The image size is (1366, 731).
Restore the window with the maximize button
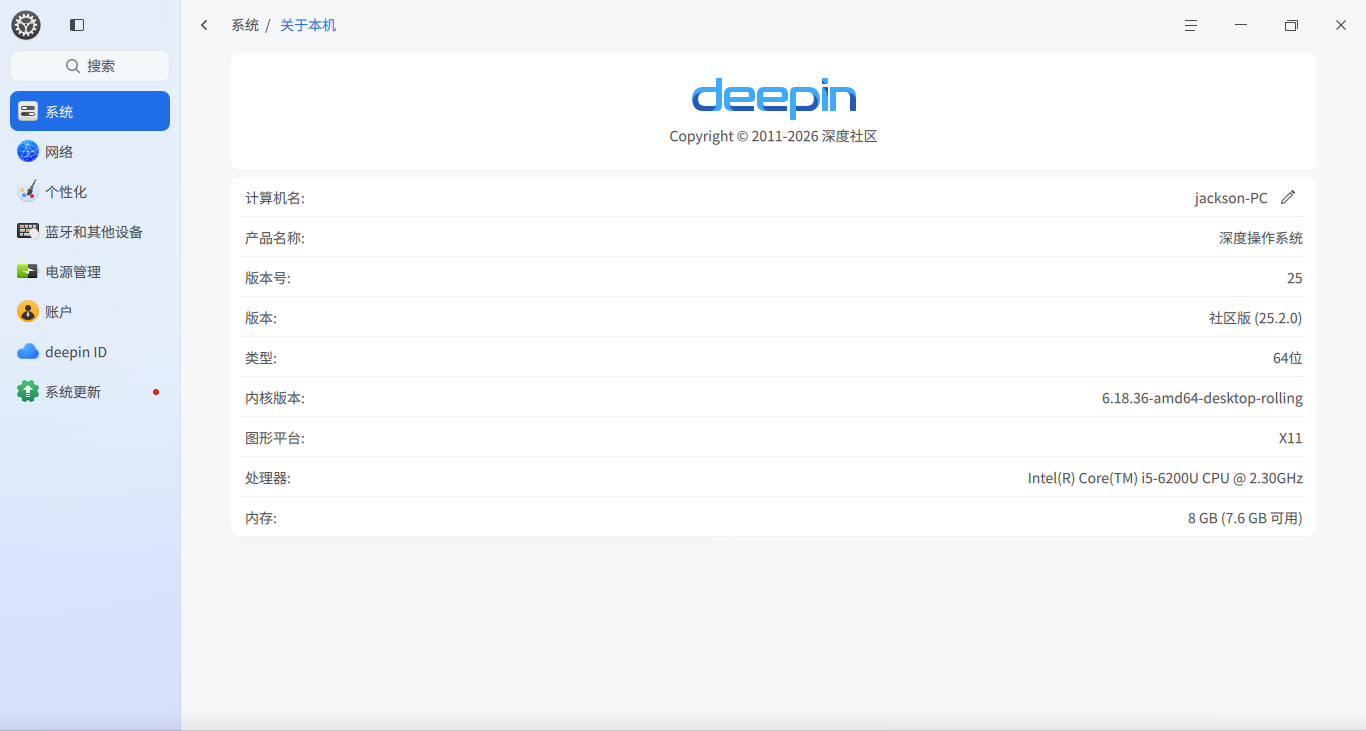tap(1291, 25)
